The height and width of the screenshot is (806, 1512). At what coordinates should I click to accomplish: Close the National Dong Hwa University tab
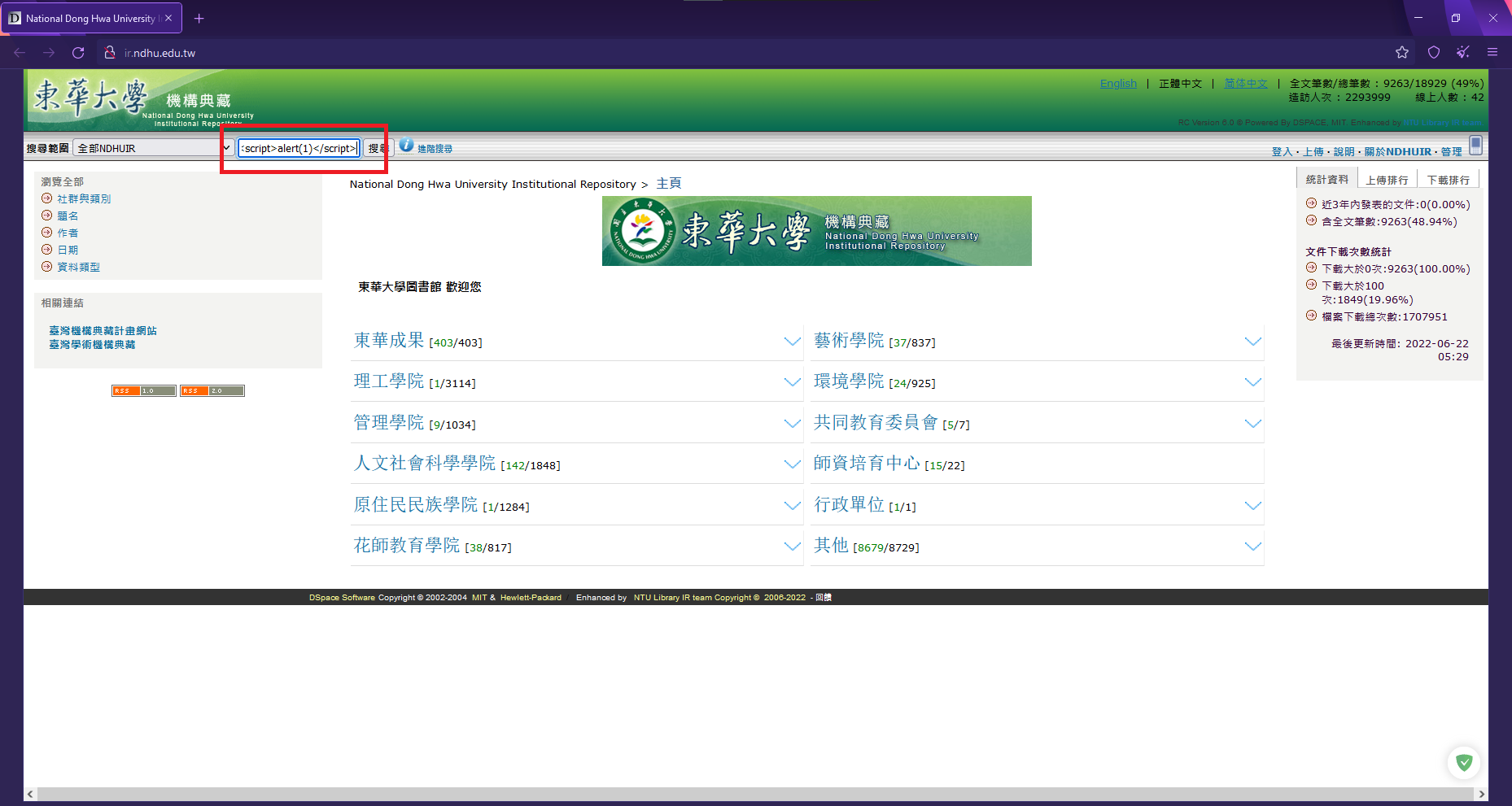168,18
